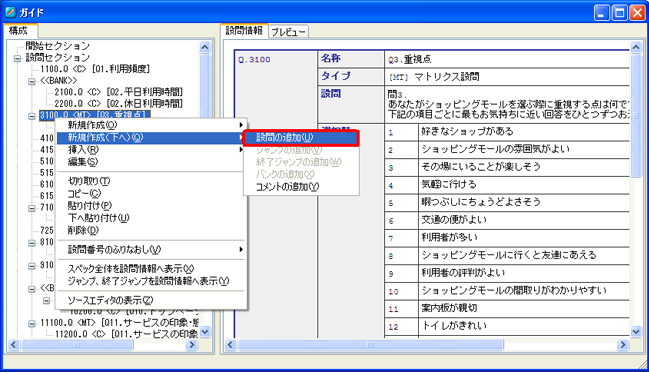Viewport: 649px width, 372px height.
Task: Minimize the ガイド window
Action: 602,13
